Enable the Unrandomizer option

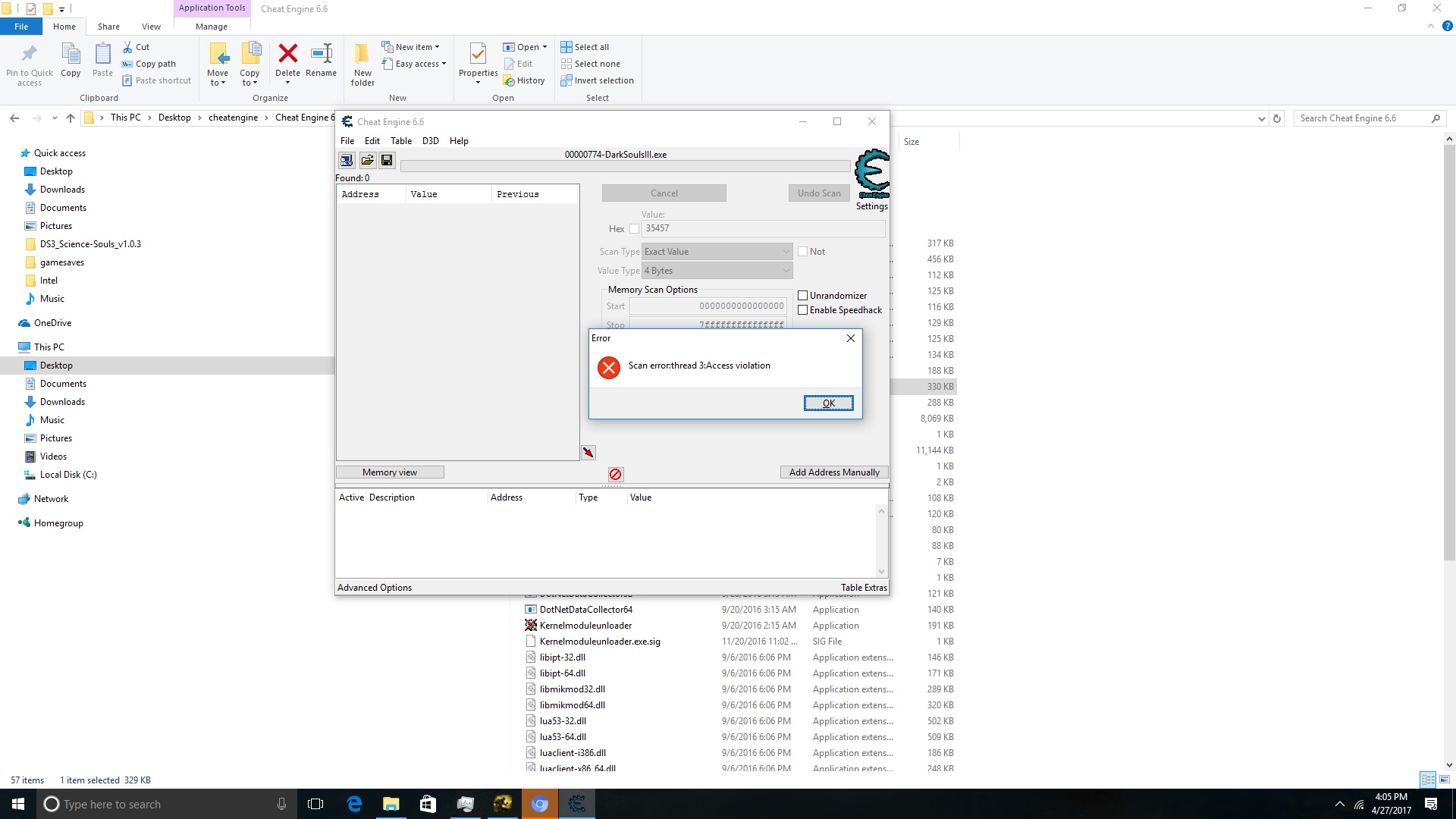pos(804,295)
